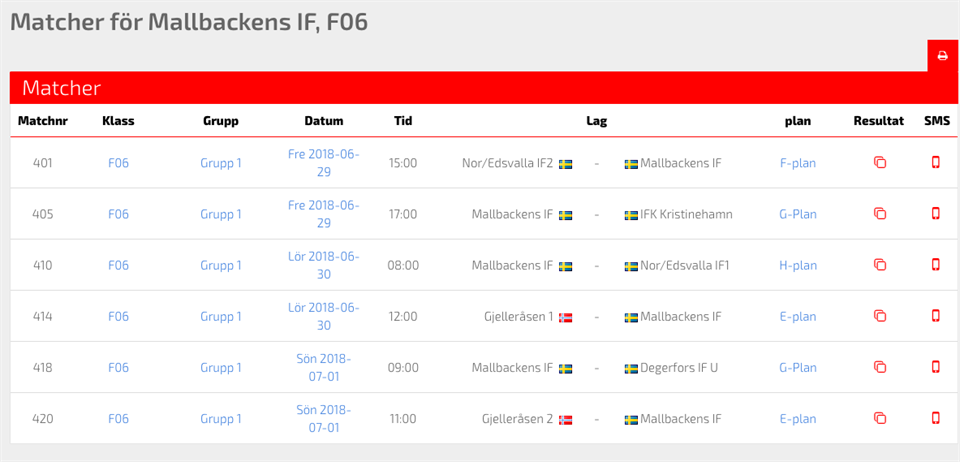Image resolution: width=960 pixels, height=462 pixels.
Task: Select date Lör 2018-06-30 for match 410
Action: pyautogui.click(x=323, y=265)
